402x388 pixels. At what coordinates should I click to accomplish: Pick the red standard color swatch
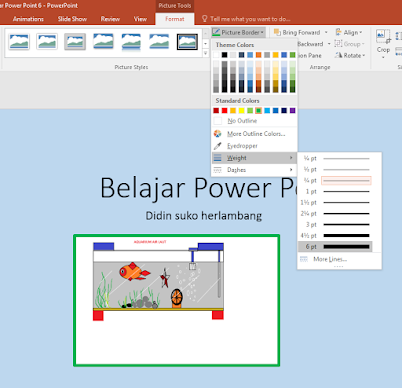coord(224,110)
